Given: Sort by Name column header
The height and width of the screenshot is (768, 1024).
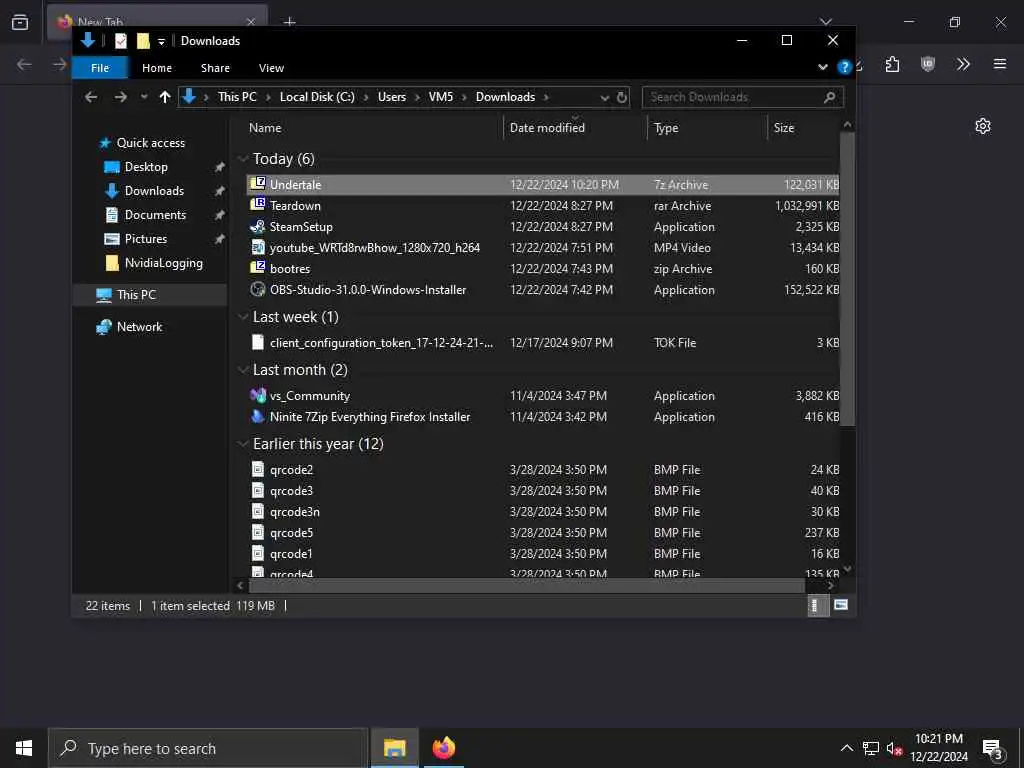Looking at the screenshot, I should 265,127.
